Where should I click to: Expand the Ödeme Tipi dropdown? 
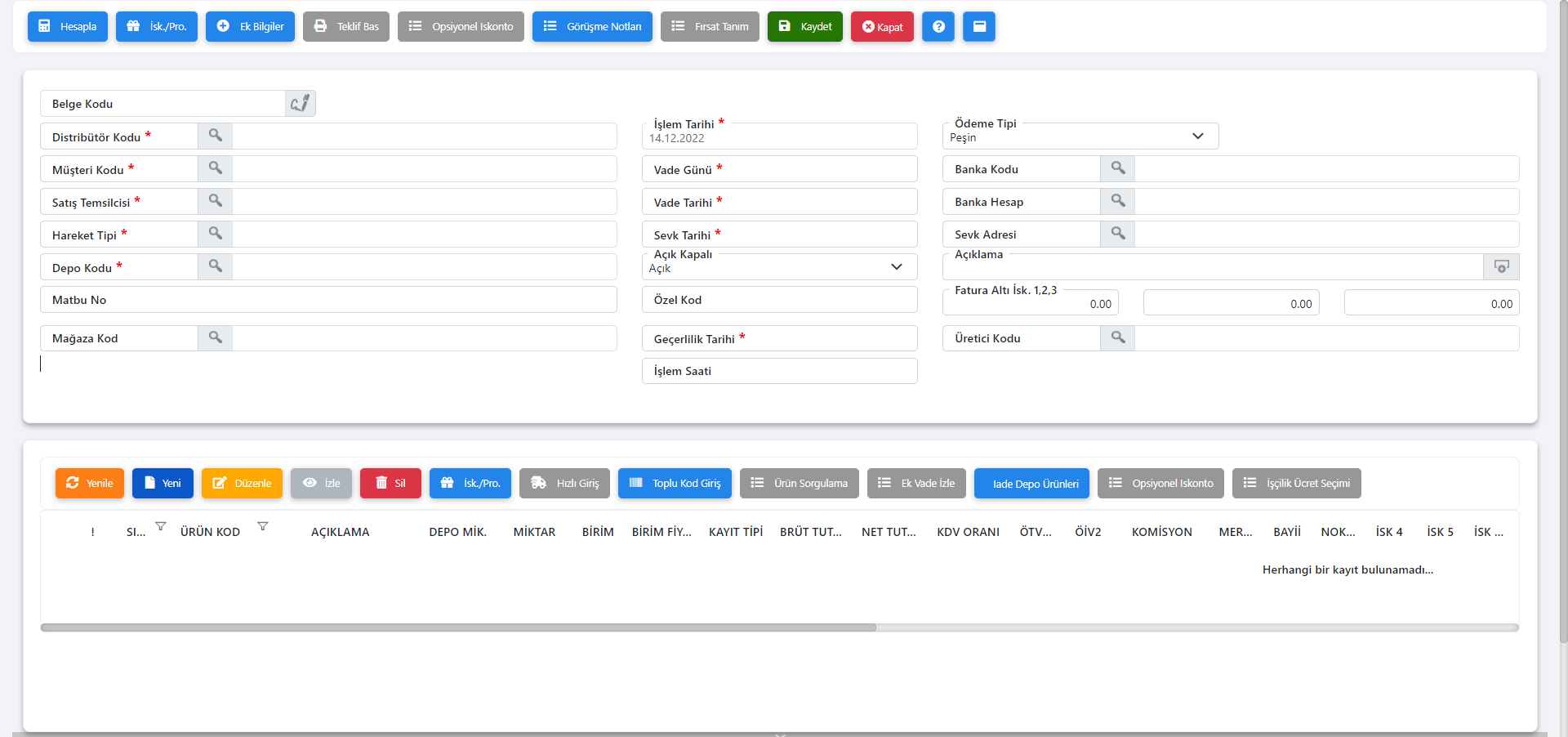[1197, 136]
